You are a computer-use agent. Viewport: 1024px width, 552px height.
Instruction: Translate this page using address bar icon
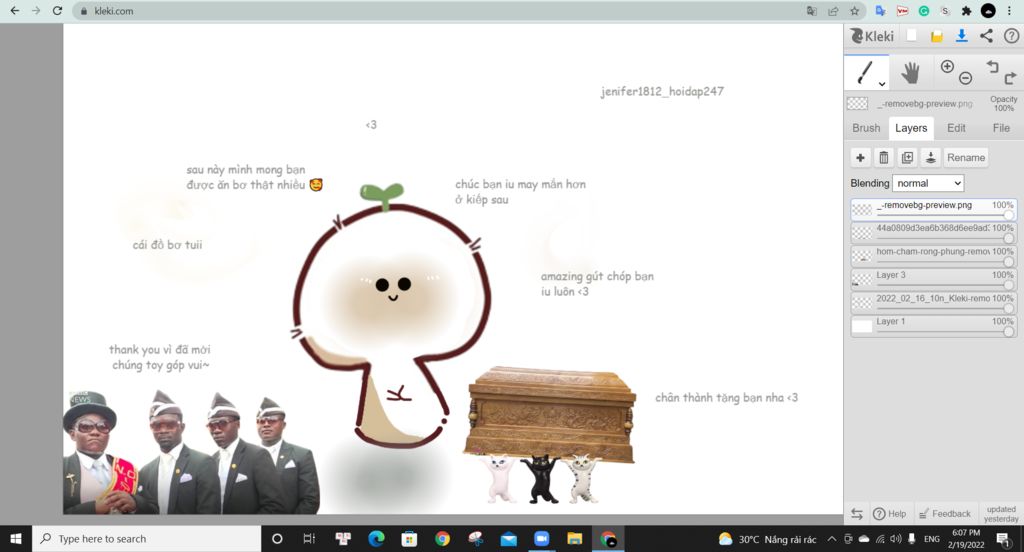[x=812, y=11]
